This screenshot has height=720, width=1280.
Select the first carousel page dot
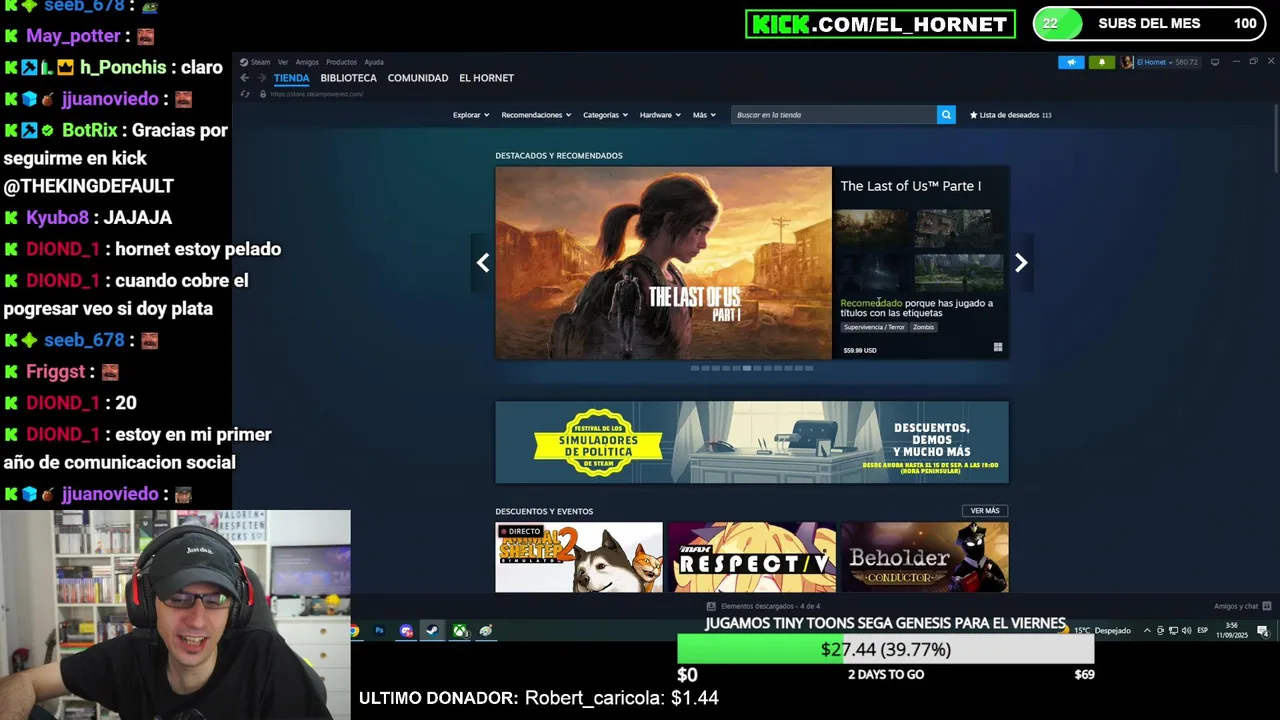tap(695, 368)
